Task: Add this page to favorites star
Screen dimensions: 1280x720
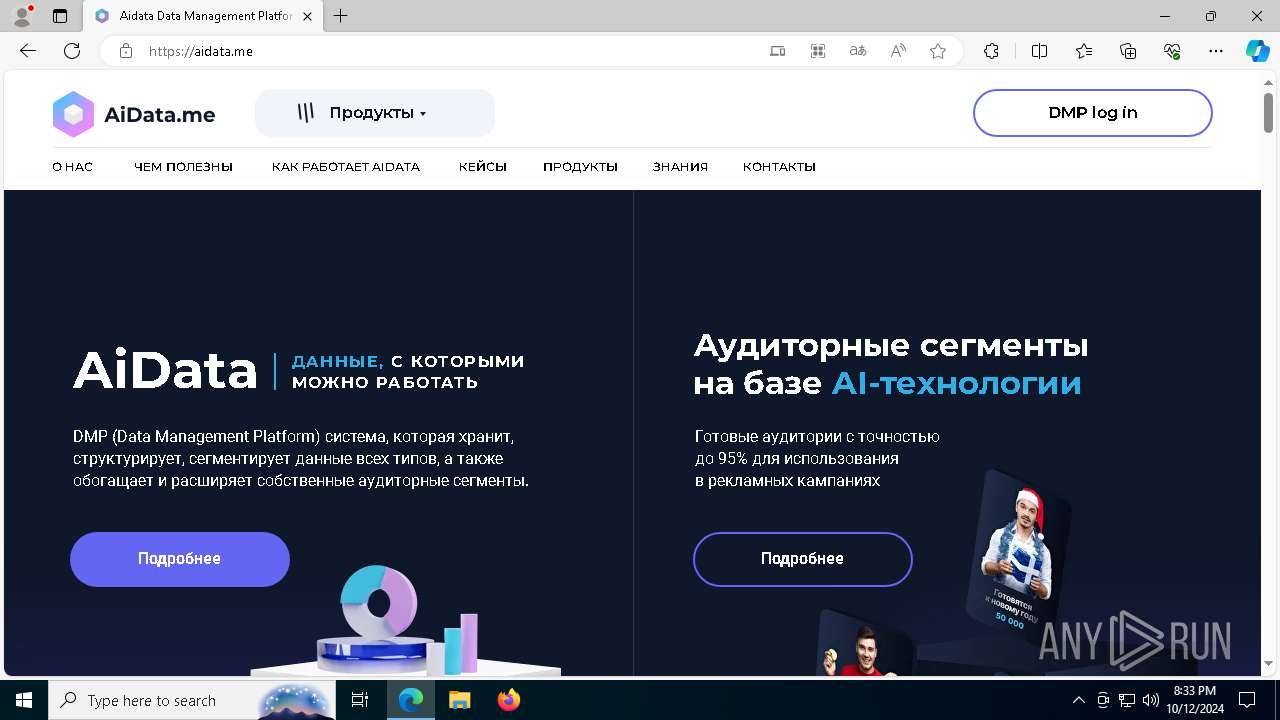Action: pos(938,51)
